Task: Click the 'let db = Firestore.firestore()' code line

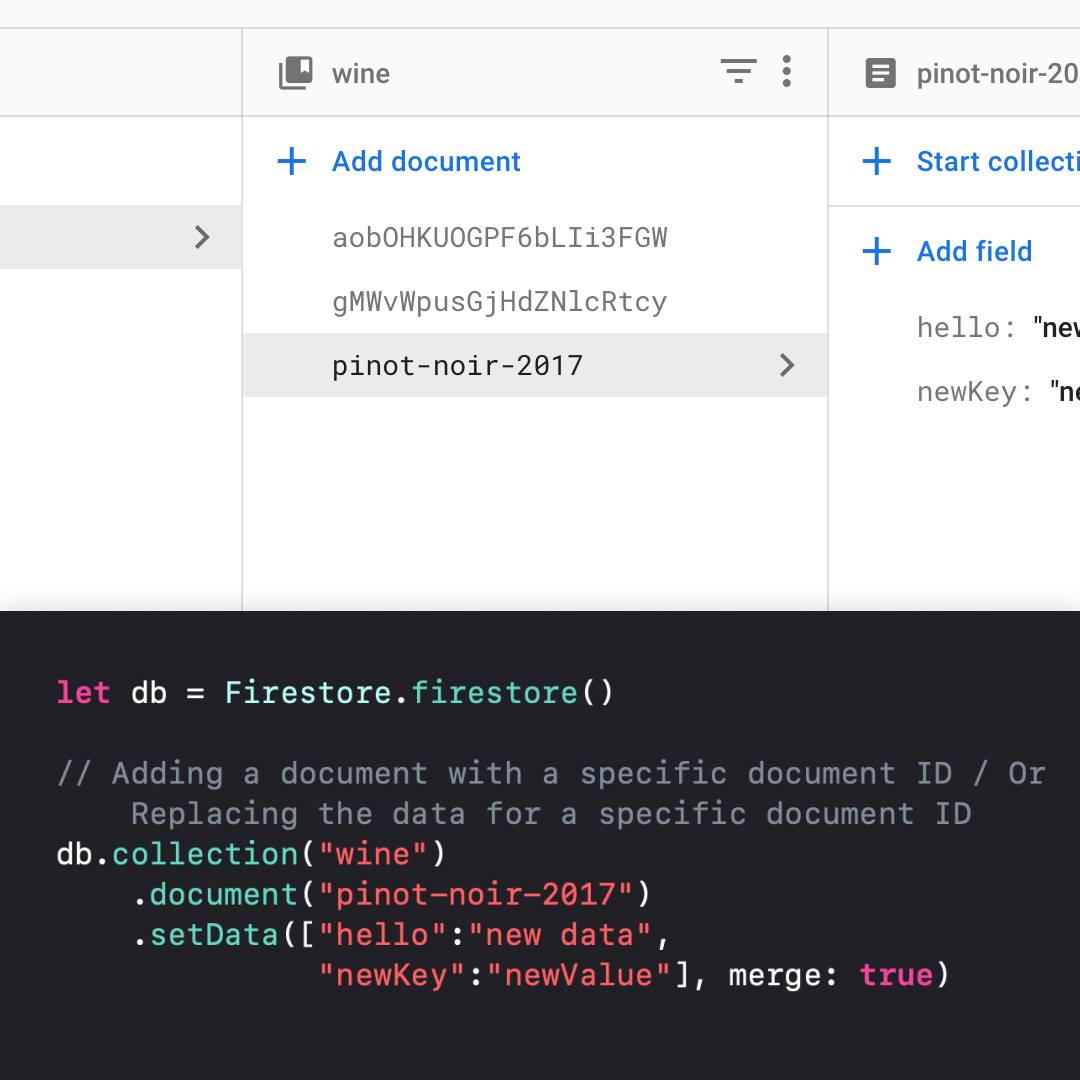Action: pyautogui.click(x=335, y=692)
